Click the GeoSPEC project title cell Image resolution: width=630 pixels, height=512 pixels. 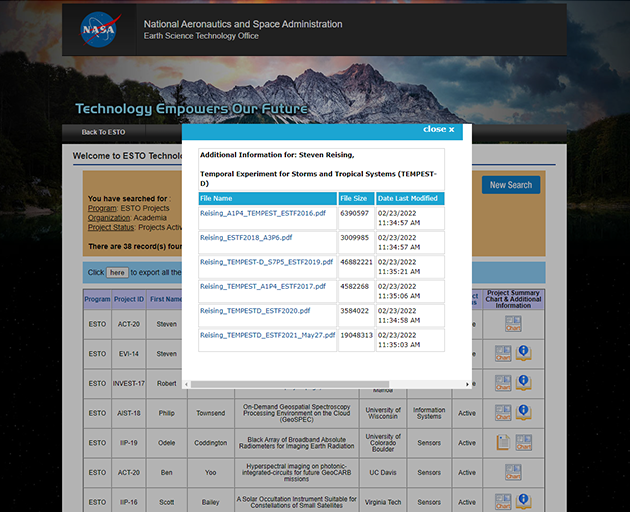point(297,413)
